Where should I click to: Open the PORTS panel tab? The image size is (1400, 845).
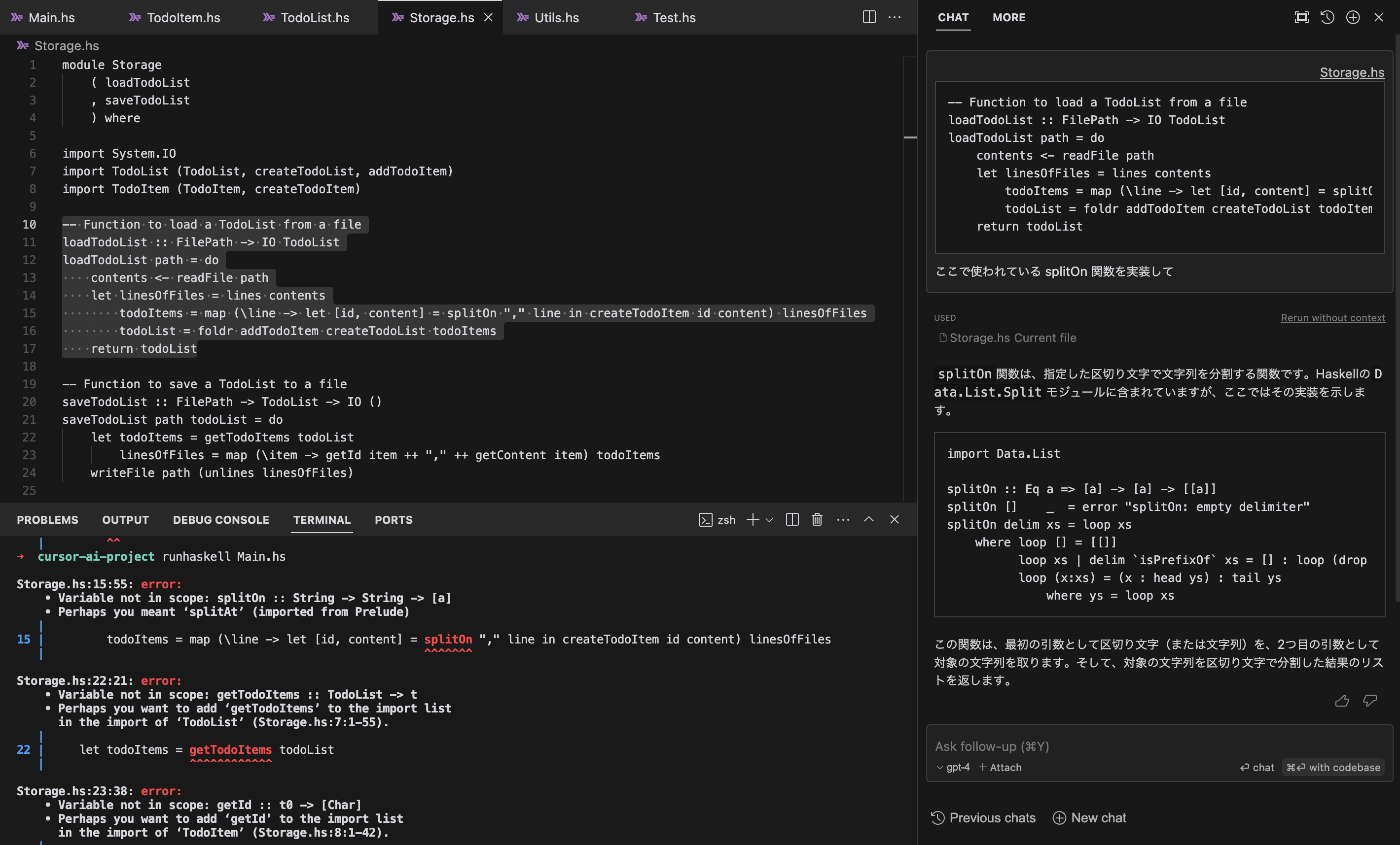click(393, 520)
